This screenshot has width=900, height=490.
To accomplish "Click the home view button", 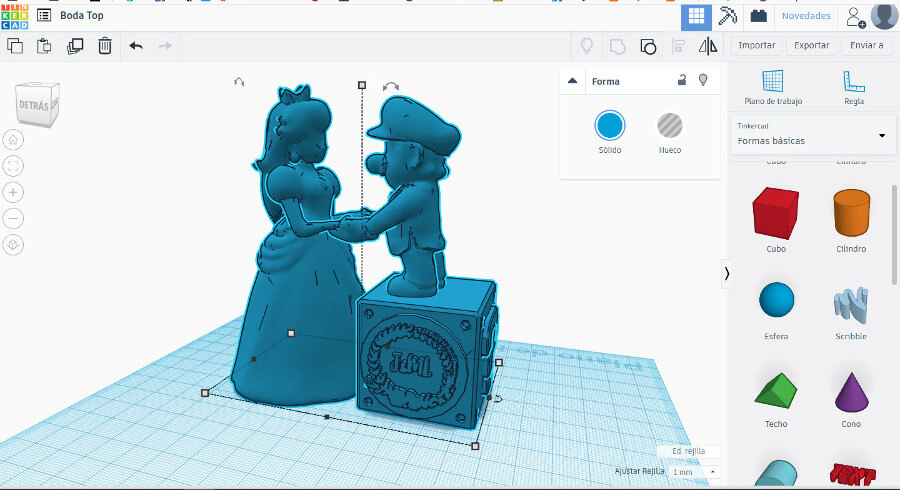I will coord(14,140).
